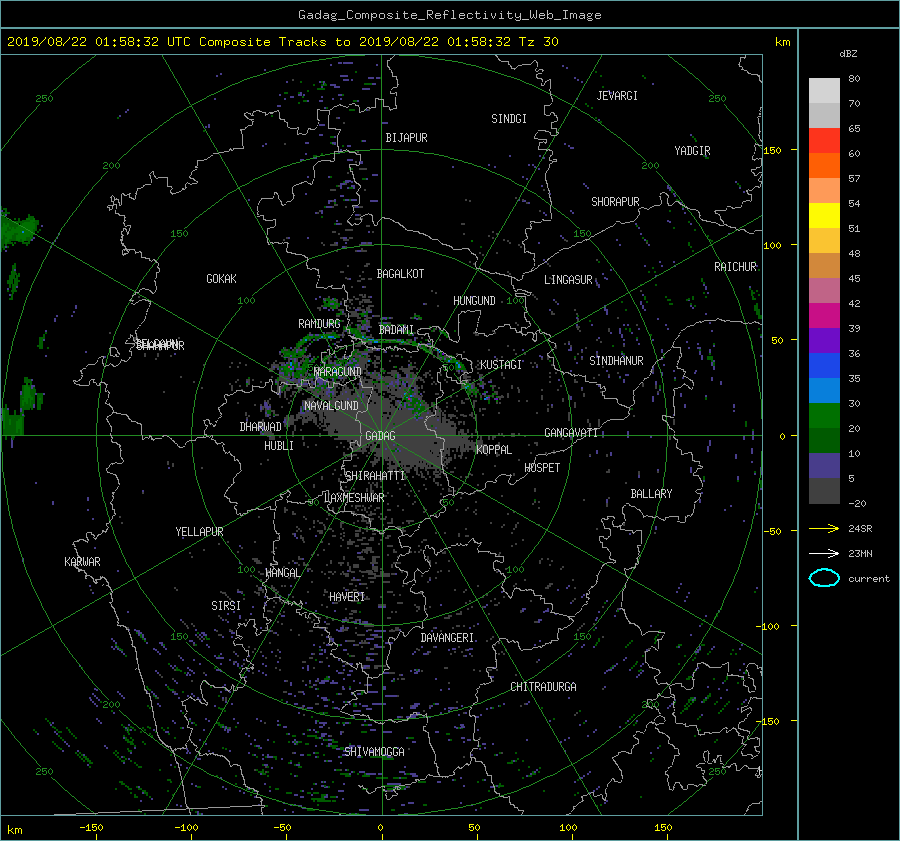Click the SHIVAMOGGA city label
Screen dimensions: 900x841
pyautogui.click(x=374, y=751)
